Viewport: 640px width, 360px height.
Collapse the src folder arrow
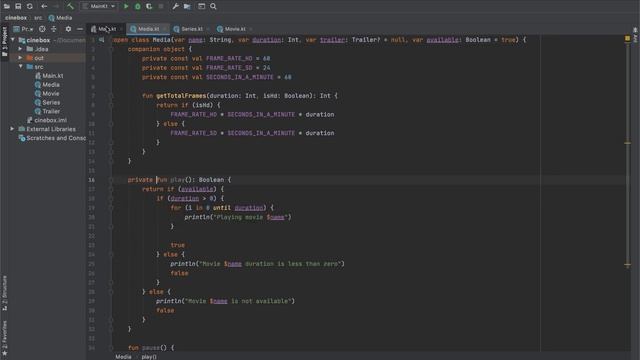click(x=20, y=67)
